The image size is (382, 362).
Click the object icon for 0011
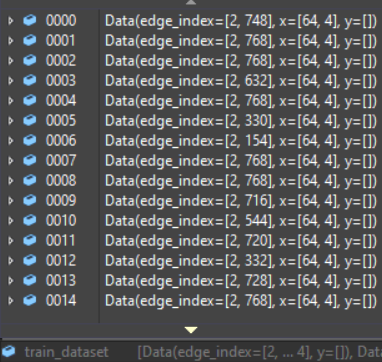[x=30, y=241]
